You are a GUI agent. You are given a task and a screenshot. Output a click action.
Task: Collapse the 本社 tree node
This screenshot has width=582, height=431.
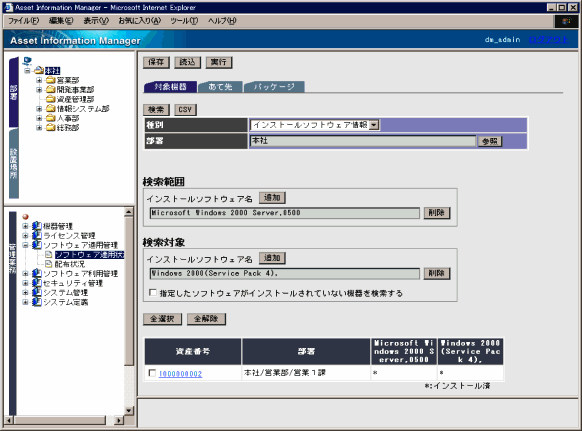[x=27, y=71]
